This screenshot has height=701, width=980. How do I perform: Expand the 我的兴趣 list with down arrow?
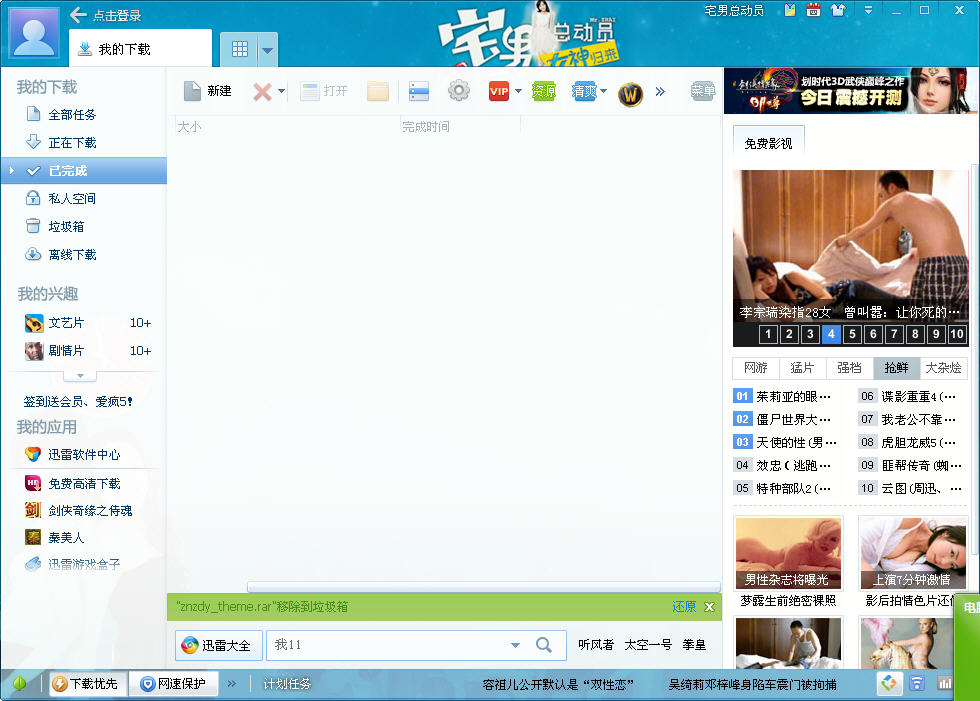click(x=80, y=375)
